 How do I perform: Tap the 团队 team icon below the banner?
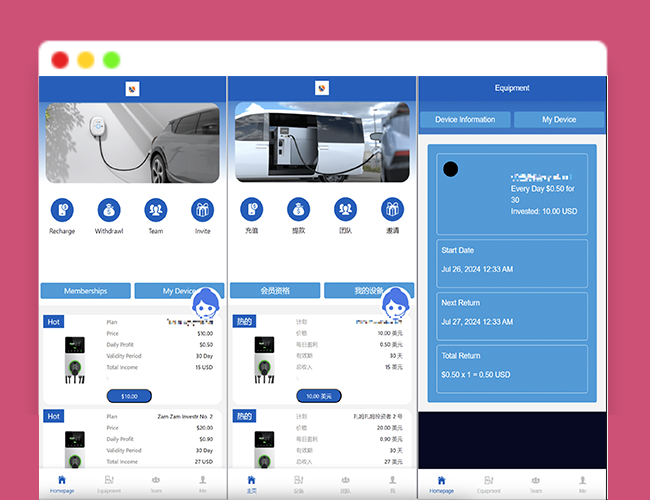[x=345, y=210]
